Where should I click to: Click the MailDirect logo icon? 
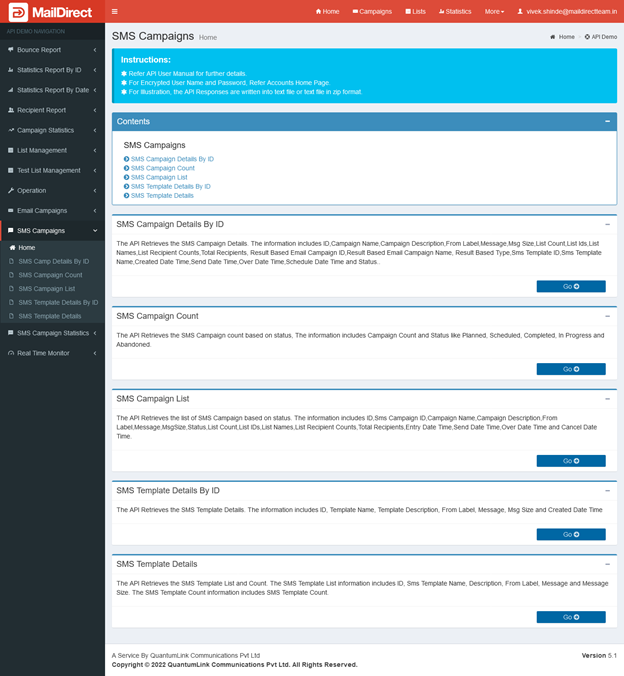(x=18, y=12)
